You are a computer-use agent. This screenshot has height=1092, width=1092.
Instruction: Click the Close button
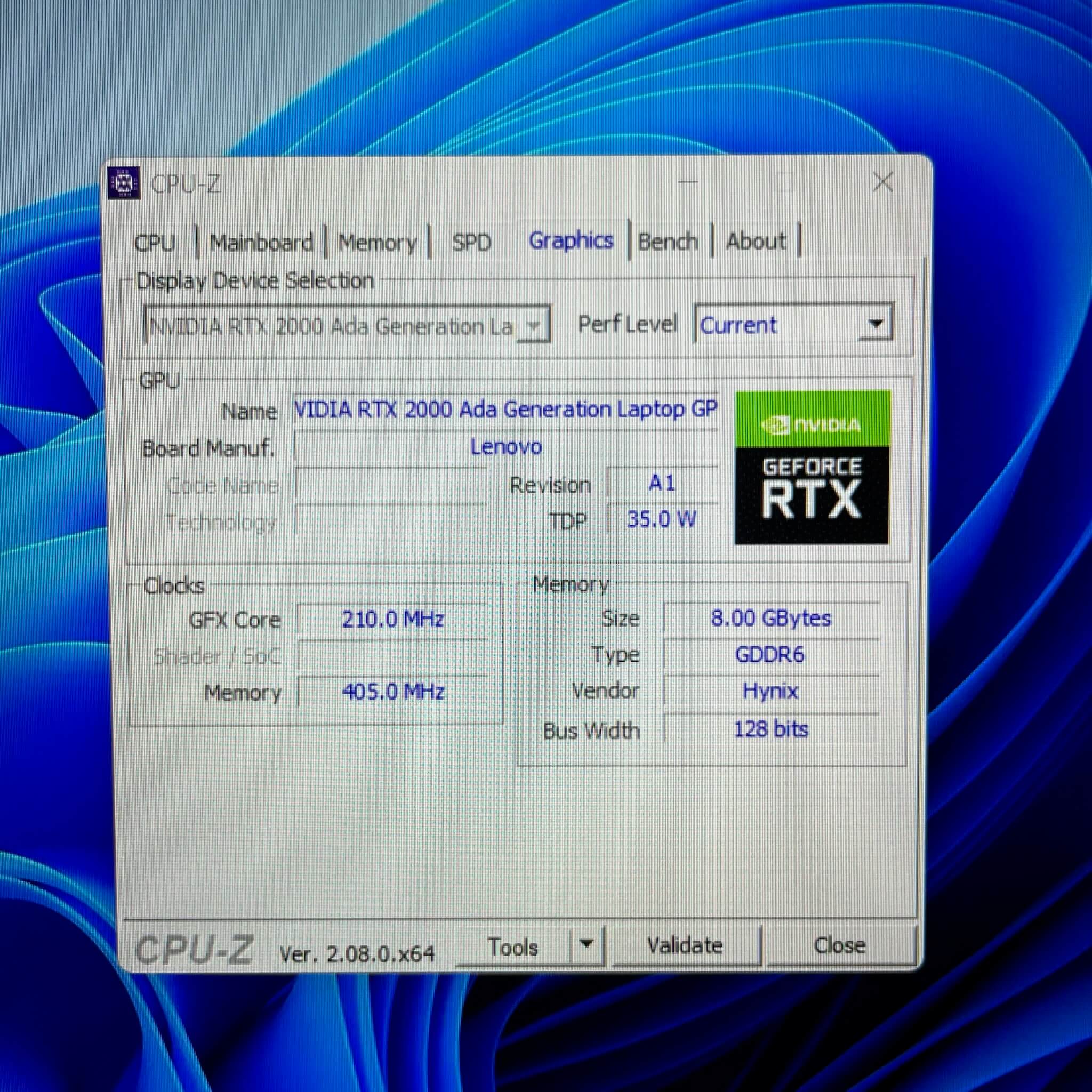click(840, 945)
